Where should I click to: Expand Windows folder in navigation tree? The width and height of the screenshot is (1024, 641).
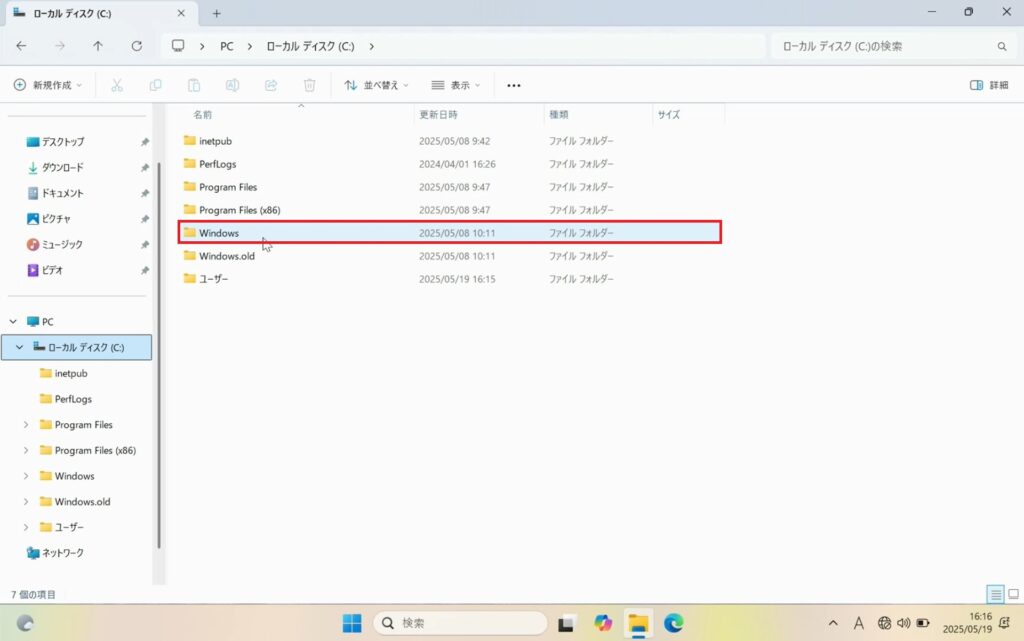point(26,476)
